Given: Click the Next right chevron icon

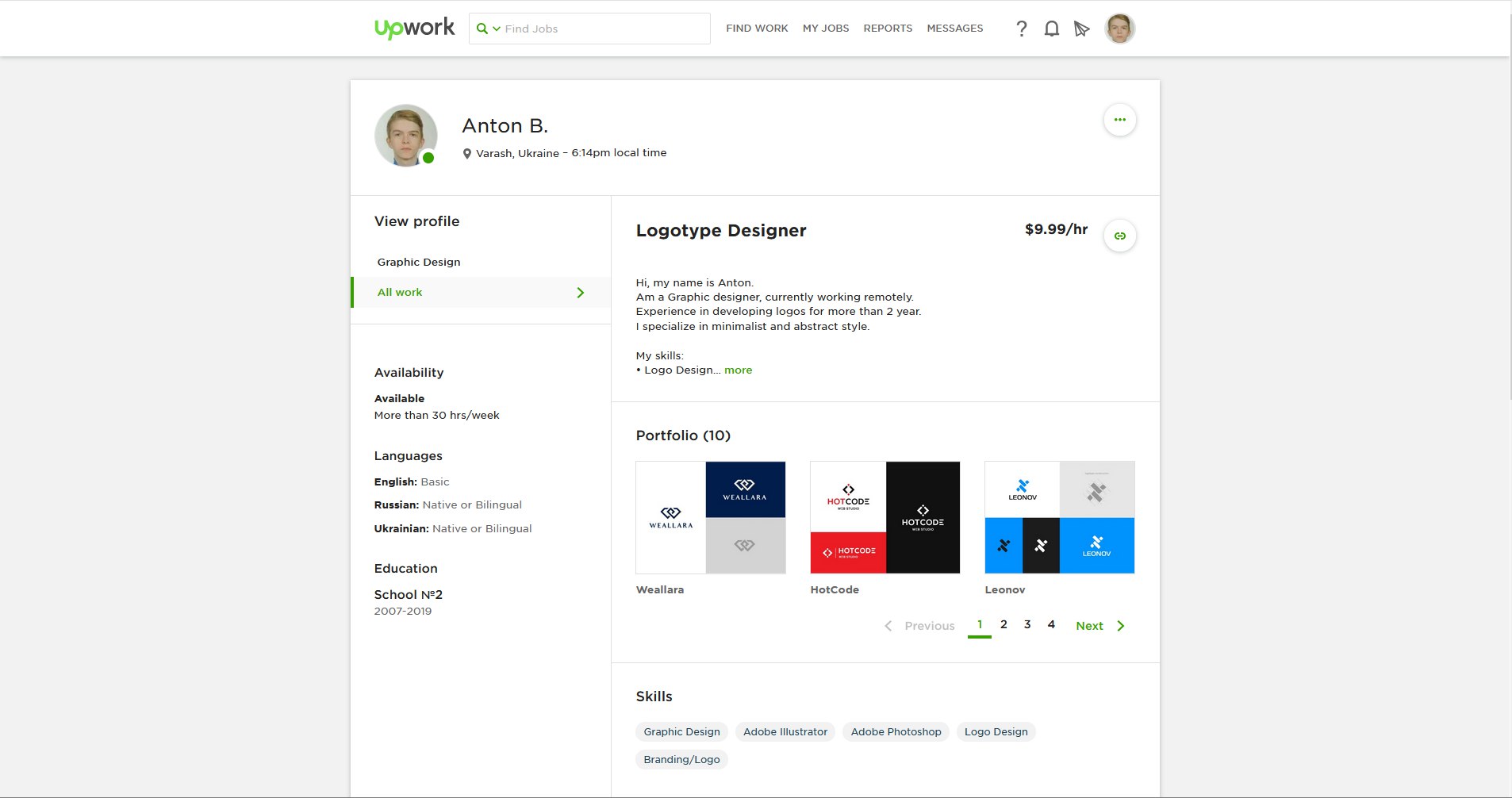Looking at the screenshot, I should coord(1121,626).
